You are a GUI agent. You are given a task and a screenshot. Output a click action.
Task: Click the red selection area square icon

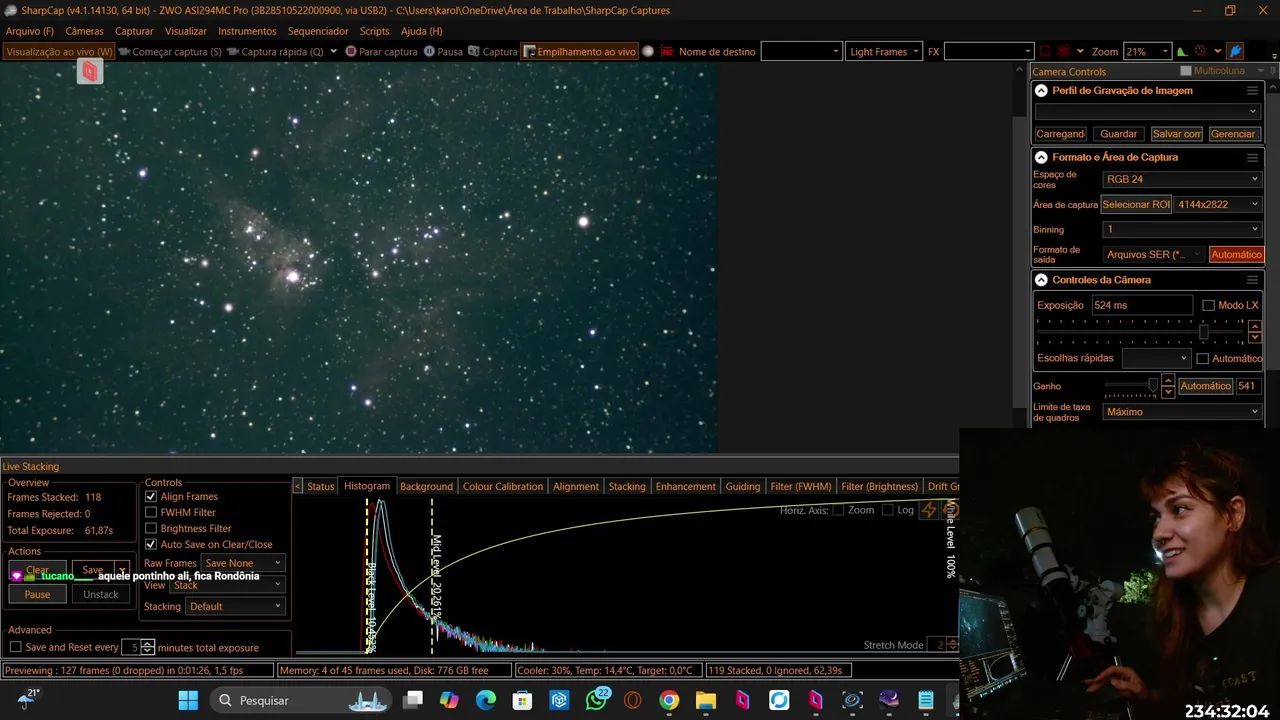click(x=1045, y=51)
